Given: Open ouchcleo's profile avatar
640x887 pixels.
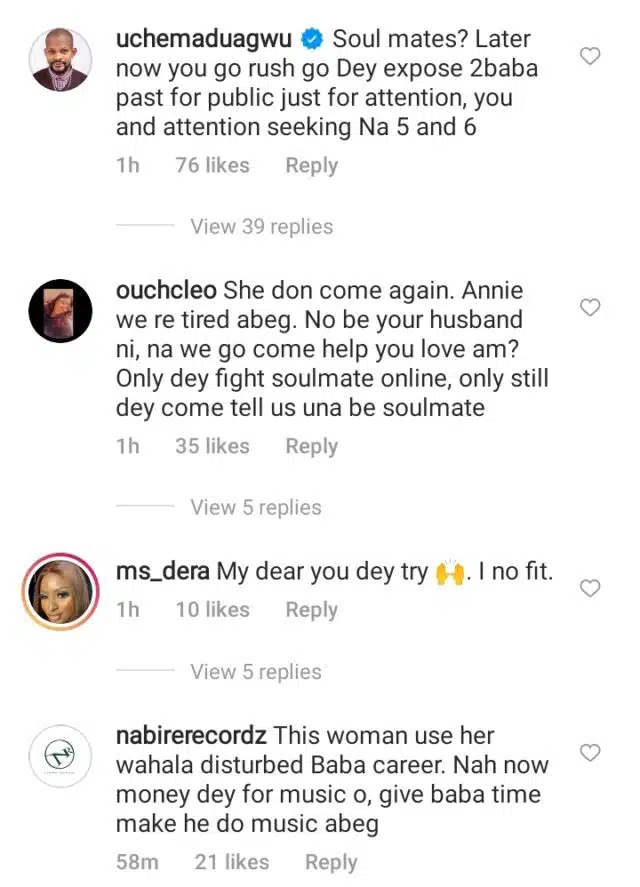Looking at the screenshot, I should pos(57,310).
